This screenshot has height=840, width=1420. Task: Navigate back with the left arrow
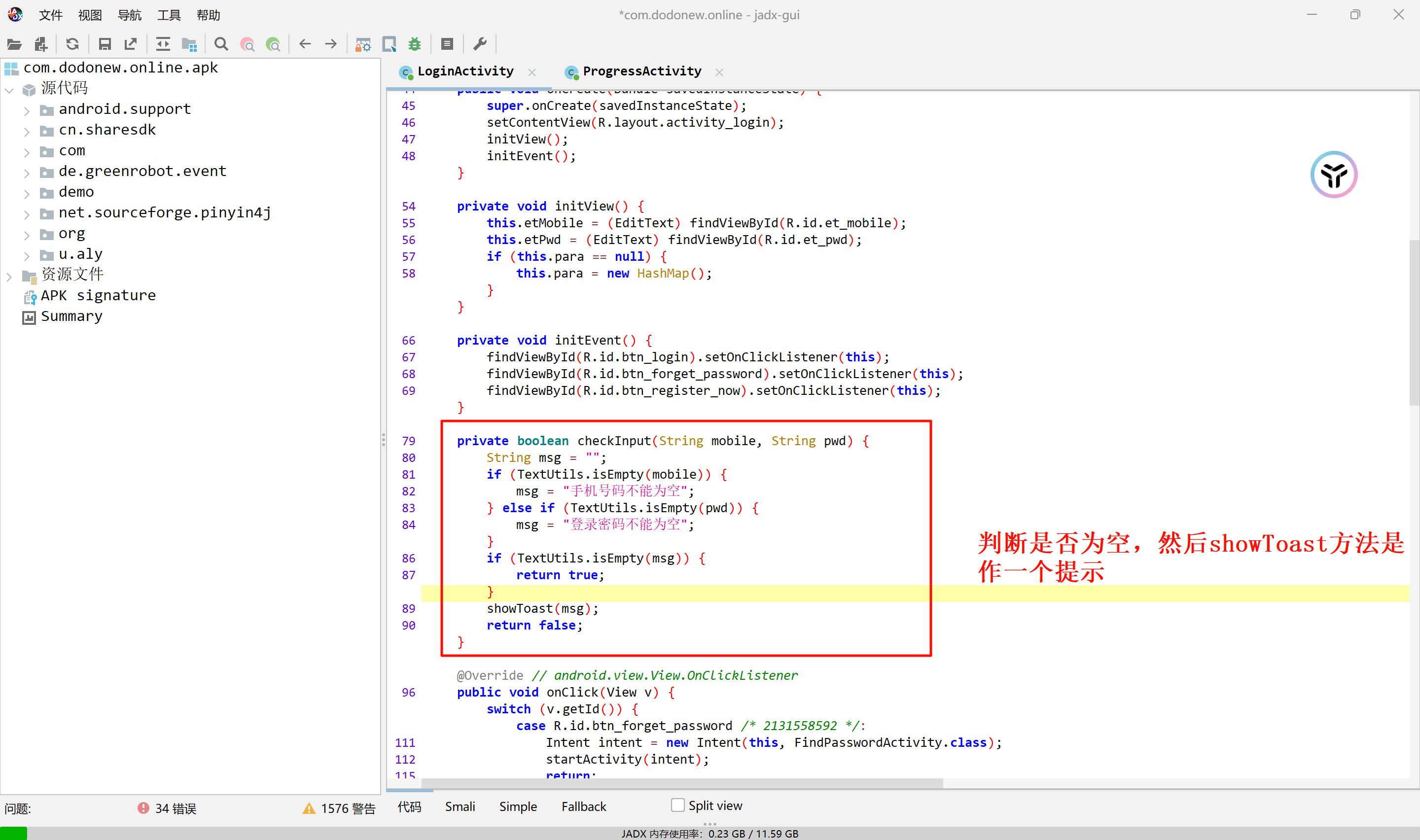tap(305, 44)
